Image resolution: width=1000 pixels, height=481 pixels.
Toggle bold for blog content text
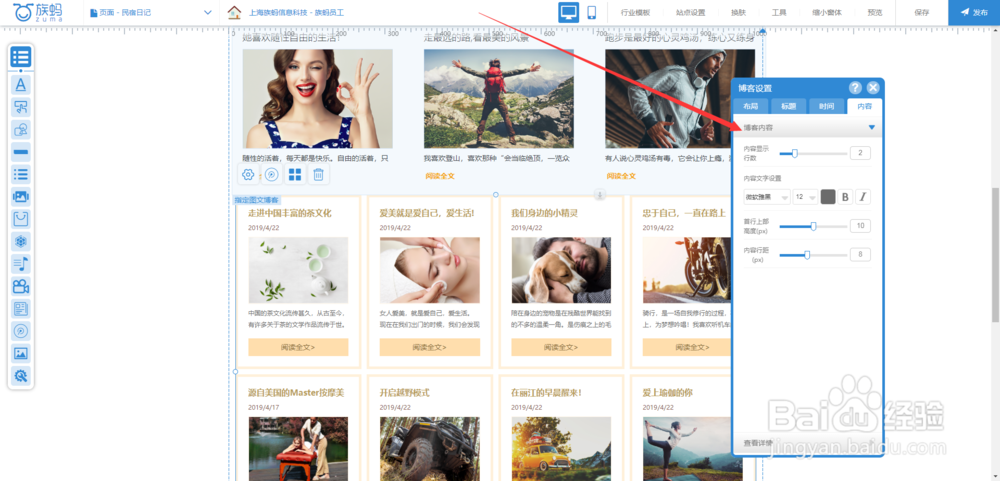(x=845, y=197)
